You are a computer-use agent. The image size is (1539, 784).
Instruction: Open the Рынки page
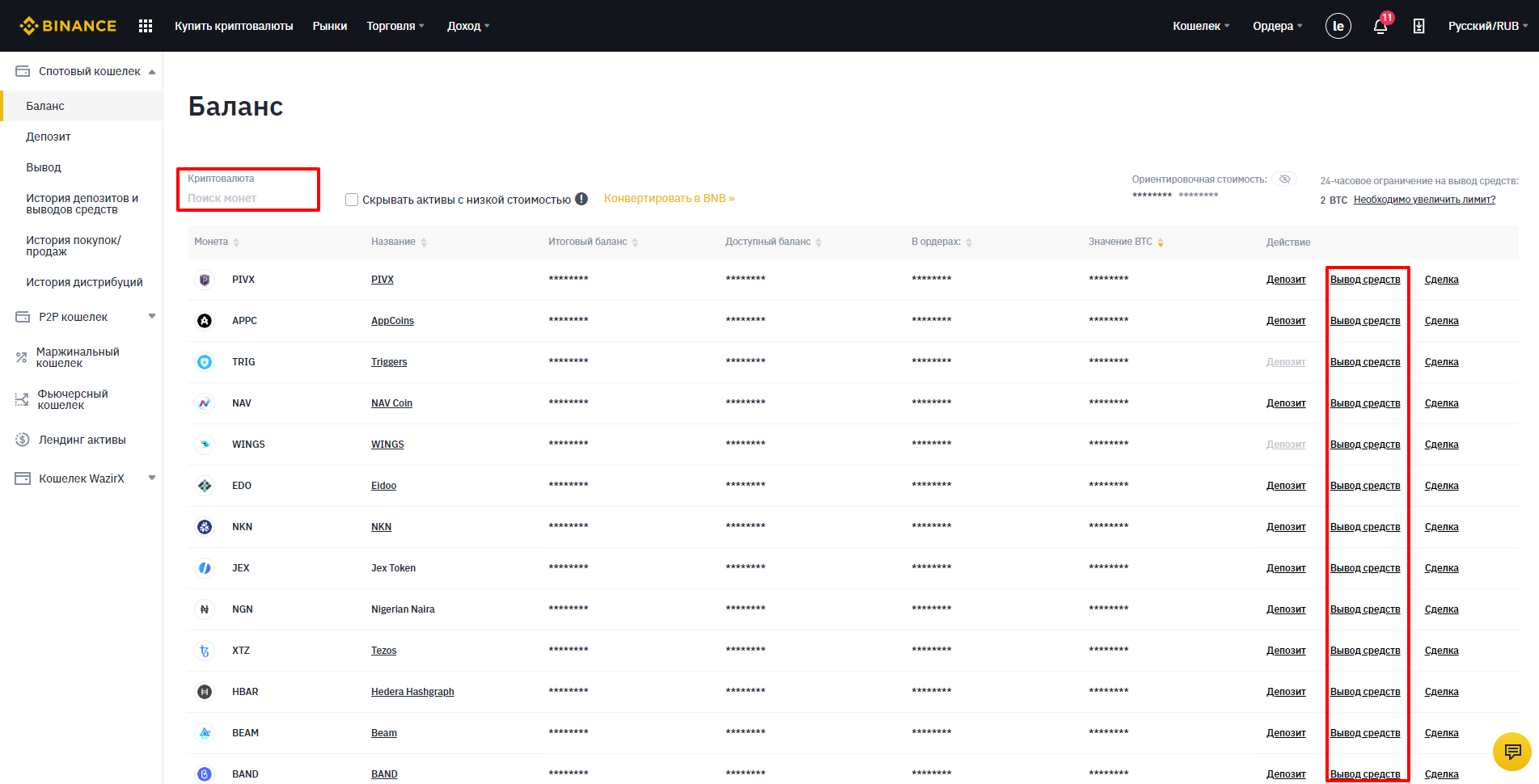[330, 26]
